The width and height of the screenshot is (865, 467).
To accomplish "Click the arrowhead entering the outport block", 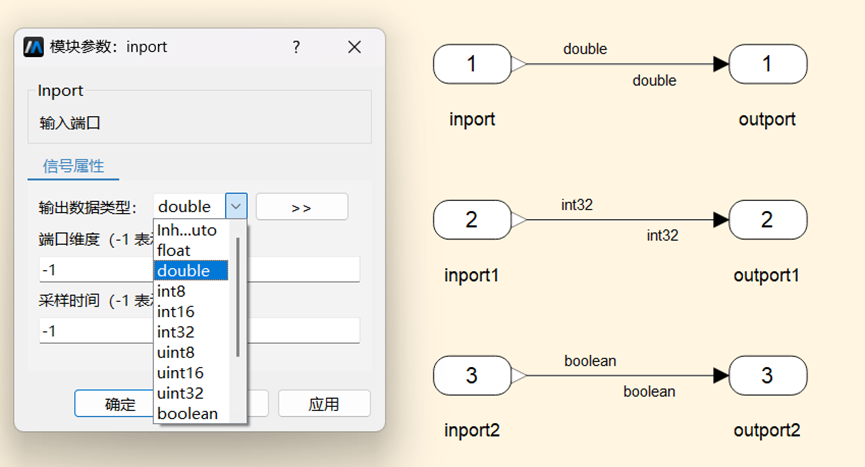I will [x=721, y=64].
